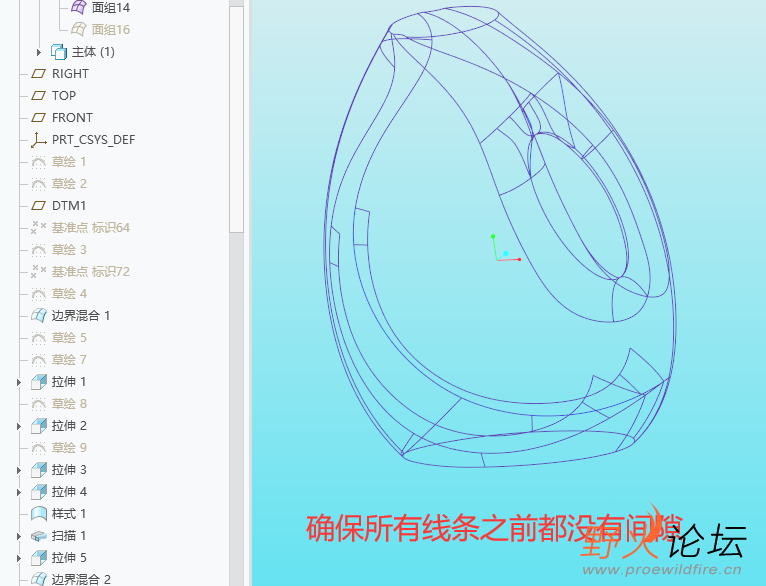Click the model tree vertical scrollbar thumb

[236, 119]
